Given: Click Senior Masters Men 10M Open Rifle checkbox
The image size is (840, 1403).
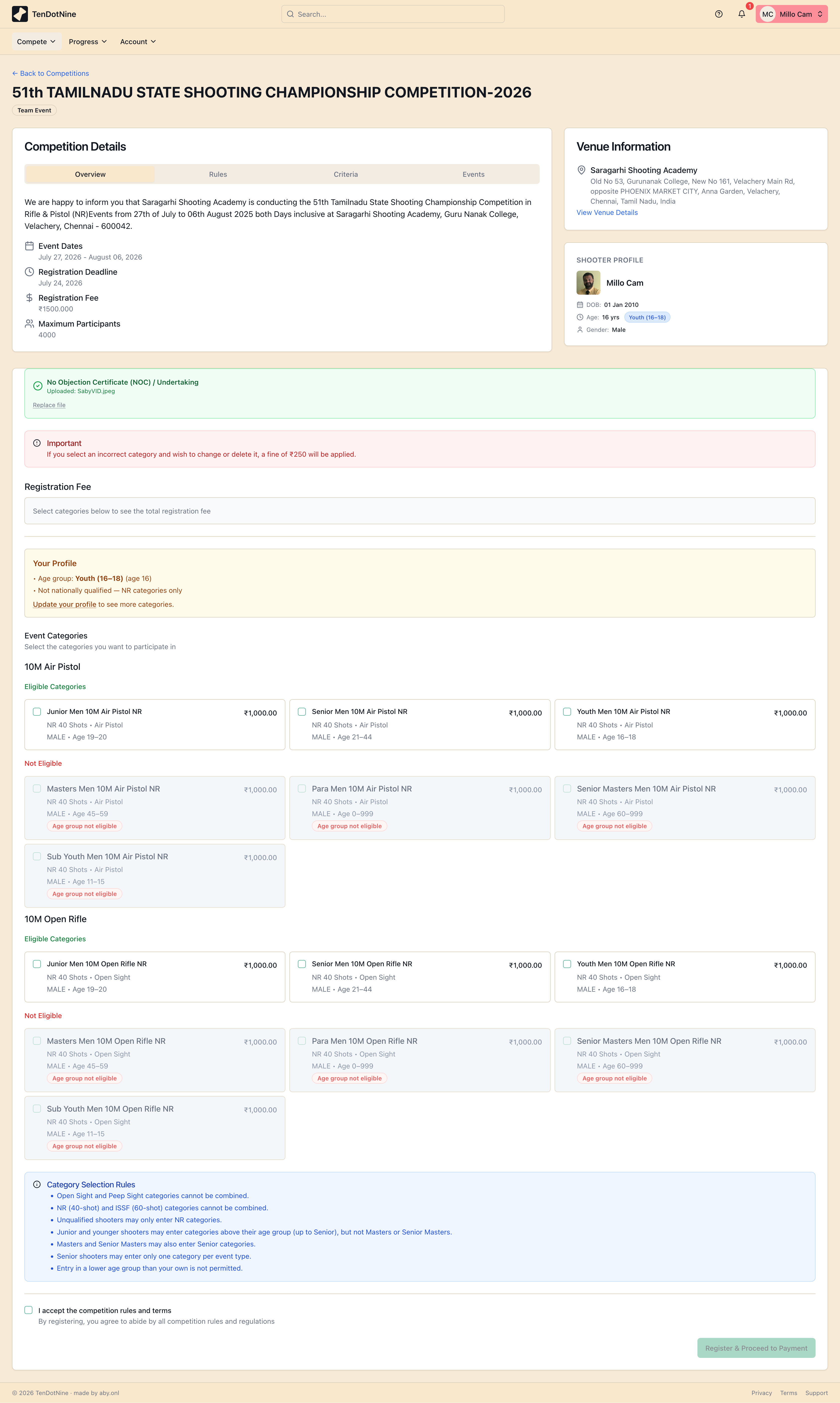Looking at the screenshot, I should pyautogui.click(x=567, y=1041).
